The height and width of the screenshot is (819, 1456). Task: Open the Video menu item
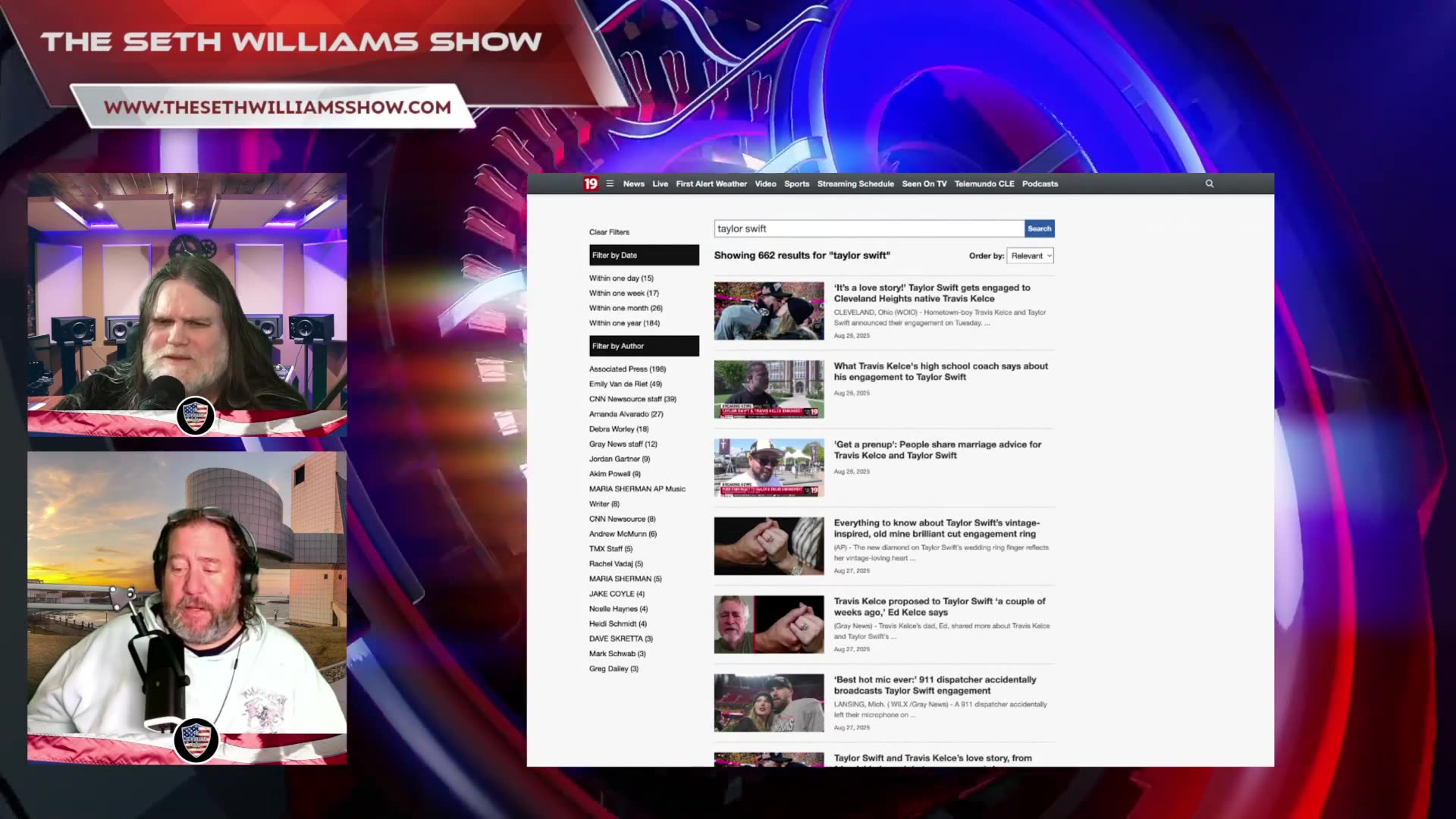(766, 184)
